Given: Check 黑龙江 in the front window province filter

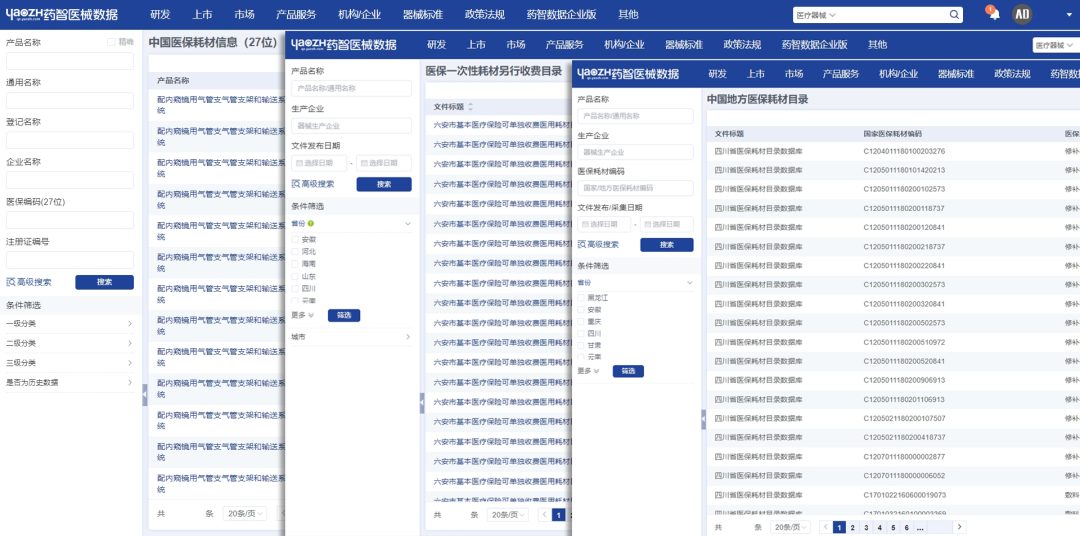Looking at the screenshot, I should (581, 298).
